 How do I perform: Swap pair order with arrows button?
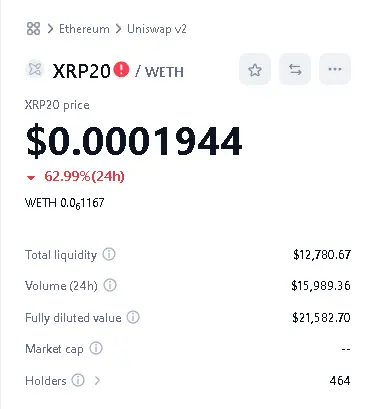tap(295, 69)
